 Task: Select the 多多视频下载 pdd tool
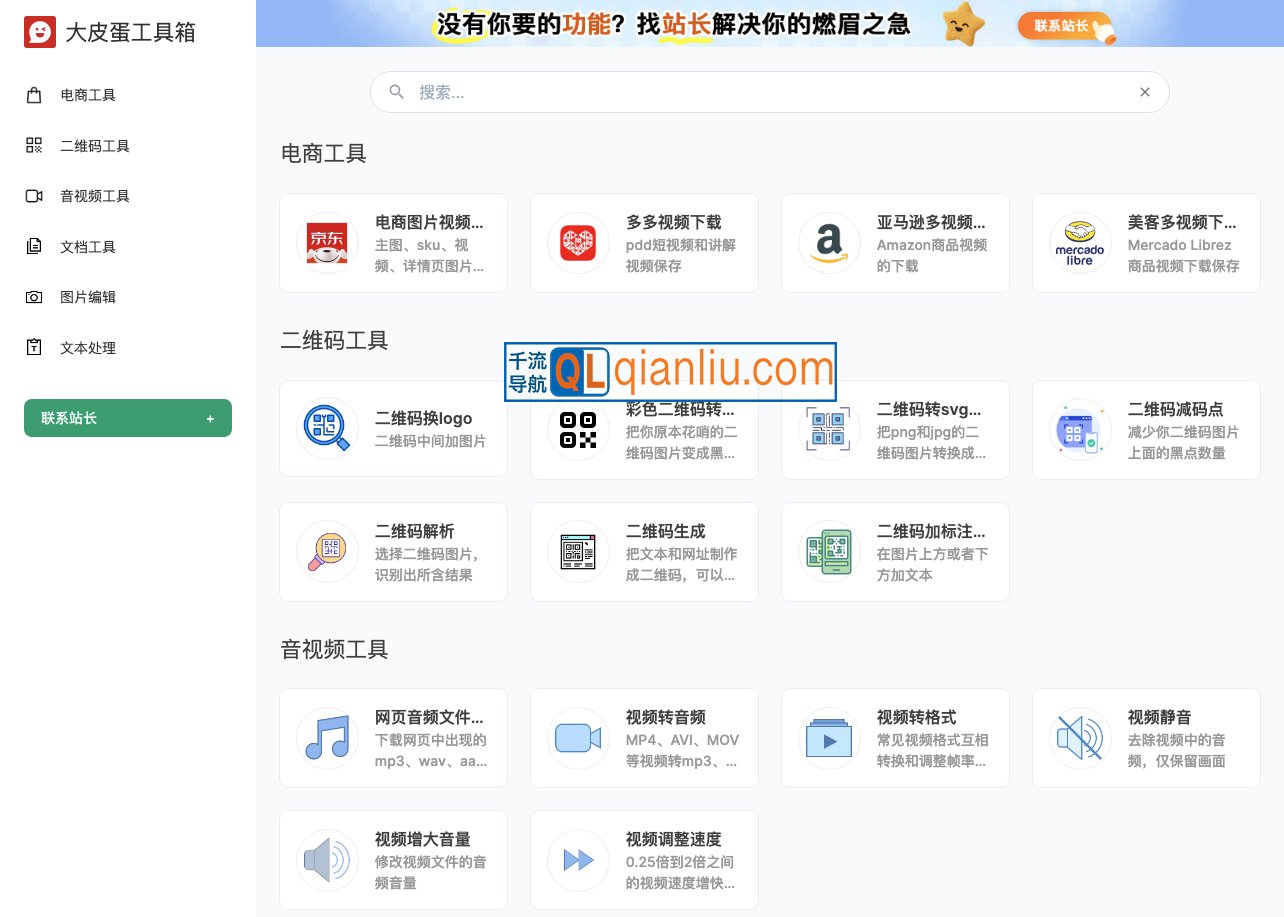point(643,243)
